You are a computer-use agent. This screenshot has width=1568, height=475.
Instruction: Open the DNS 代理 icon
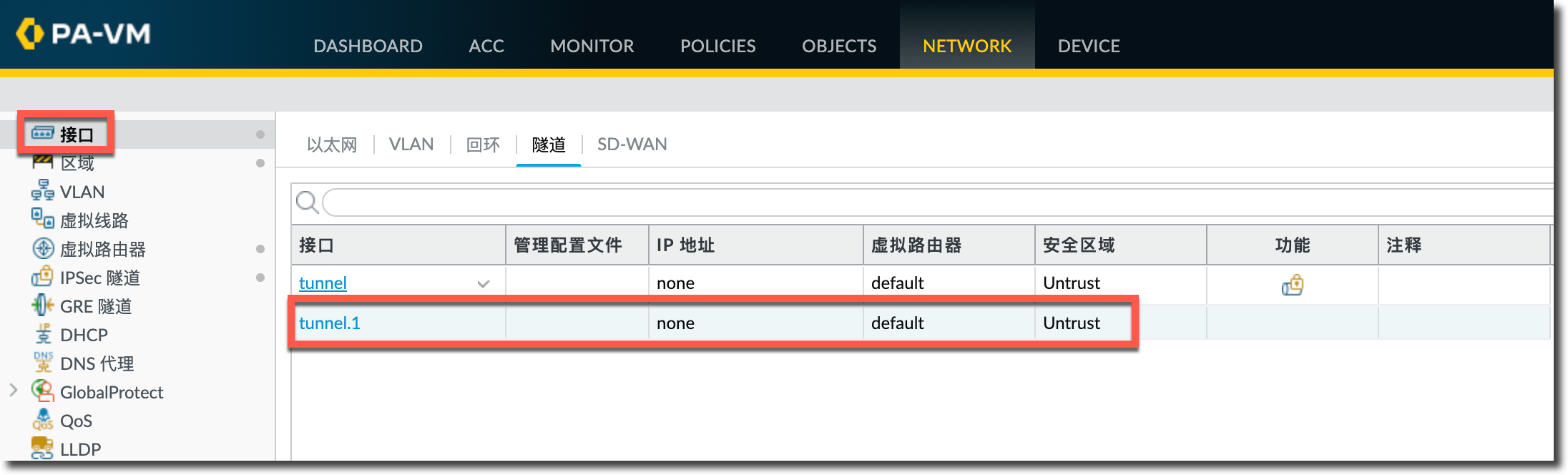coord(43,363)
